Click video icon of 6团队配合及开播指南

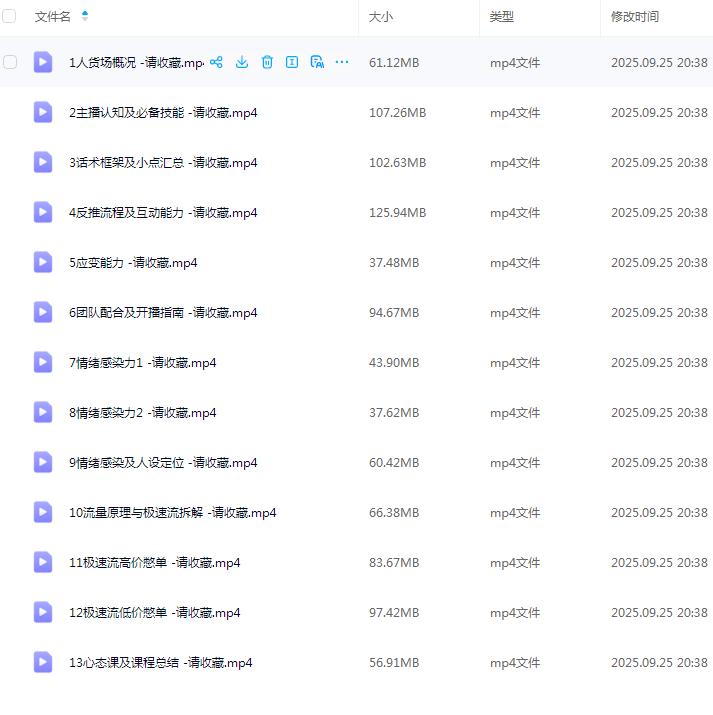click(43, 312)
